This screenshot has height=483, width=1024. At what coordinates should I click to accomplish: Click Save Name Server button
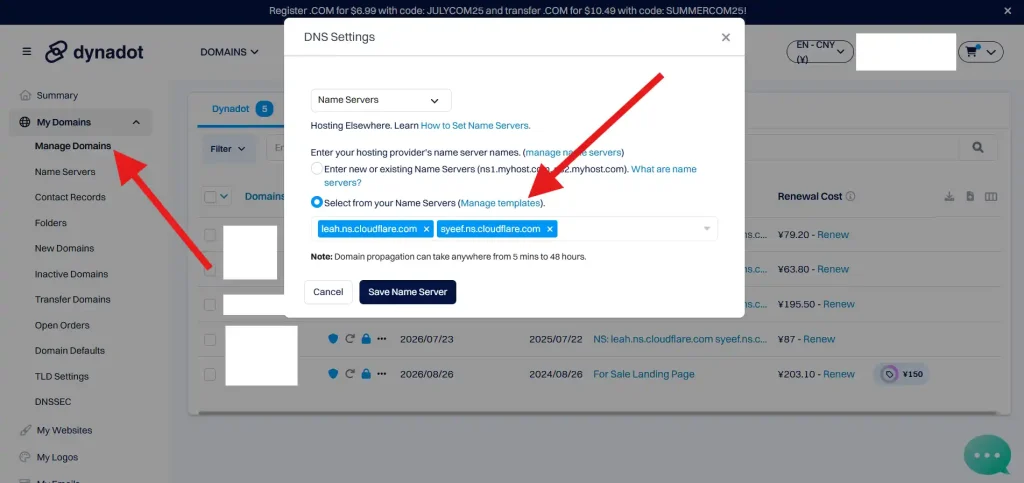(408, 292)
